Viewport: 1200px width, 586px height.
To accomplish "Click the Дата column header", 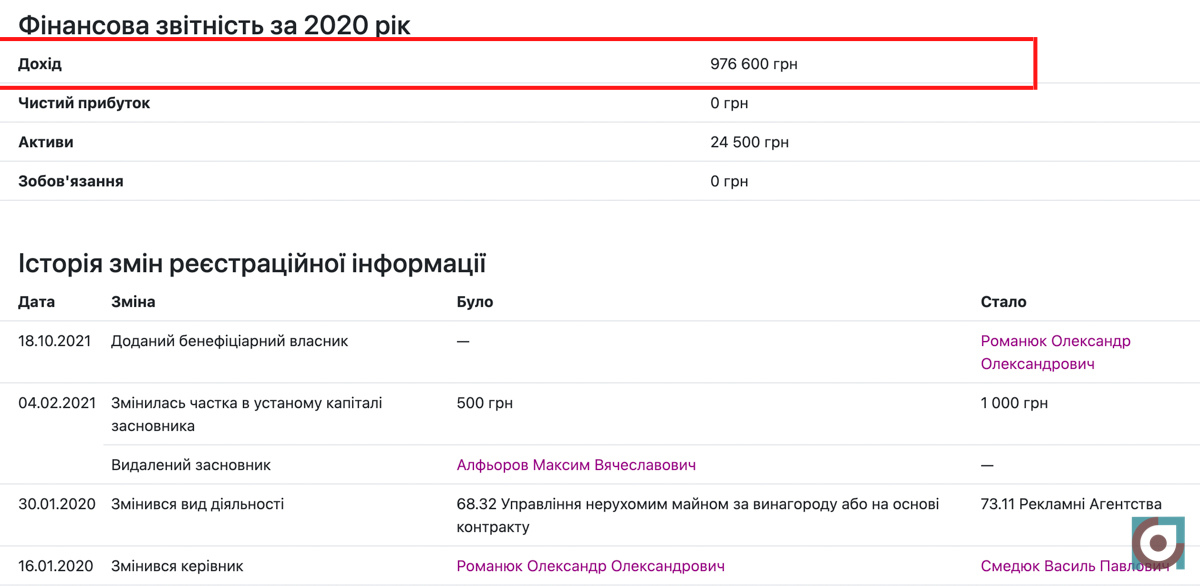I will pyautogui.click(x=37, y=301).
